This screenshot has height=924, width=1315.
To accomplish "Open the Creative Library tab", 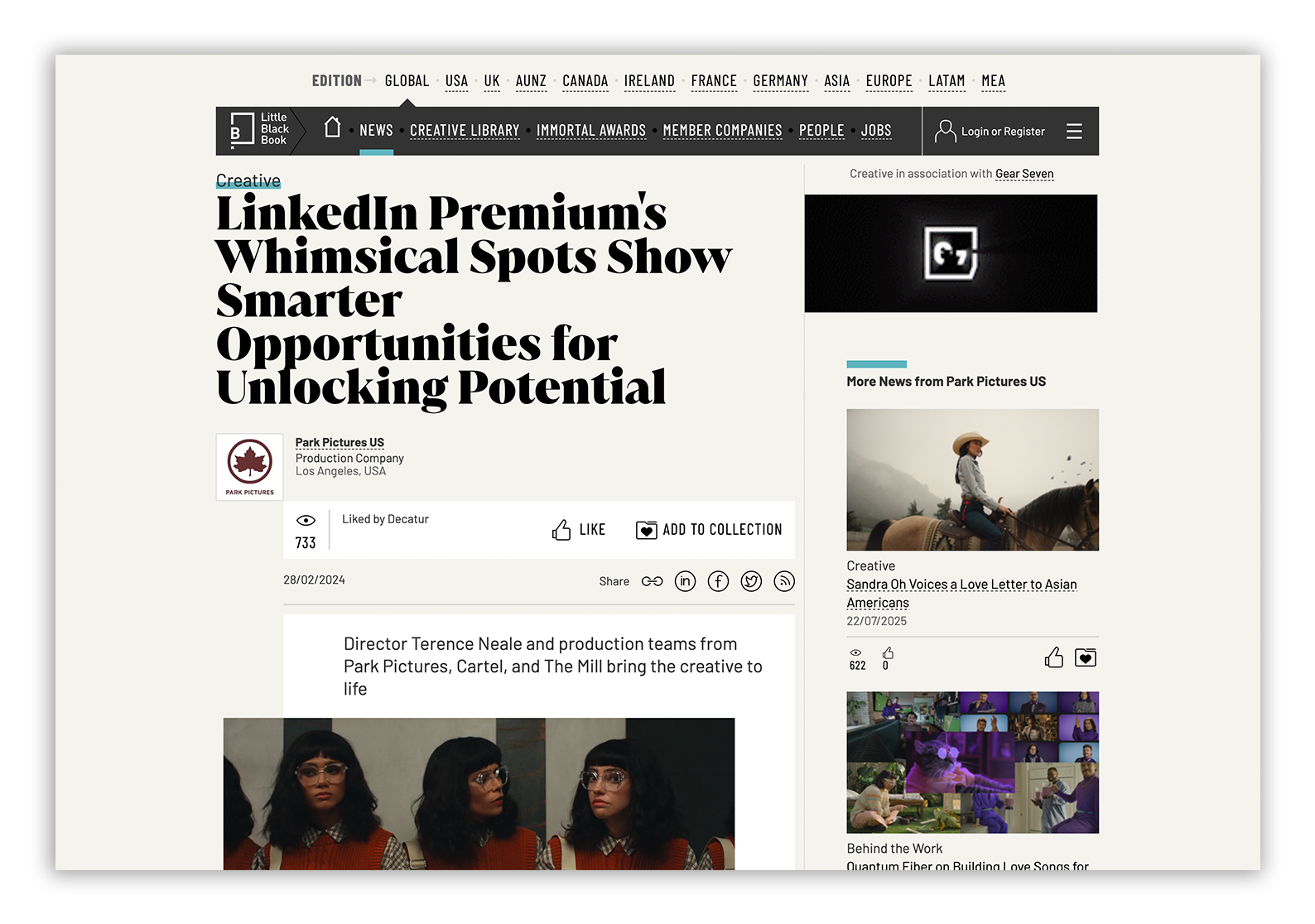I will (x=465, y=131).
